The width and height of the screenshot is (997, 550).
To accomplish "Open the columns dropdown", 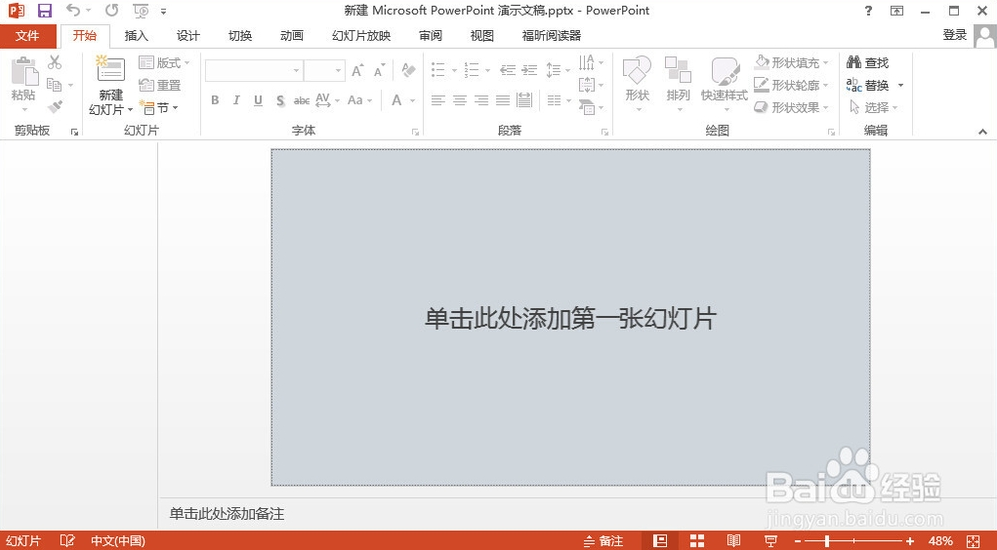I will (559, 100).
